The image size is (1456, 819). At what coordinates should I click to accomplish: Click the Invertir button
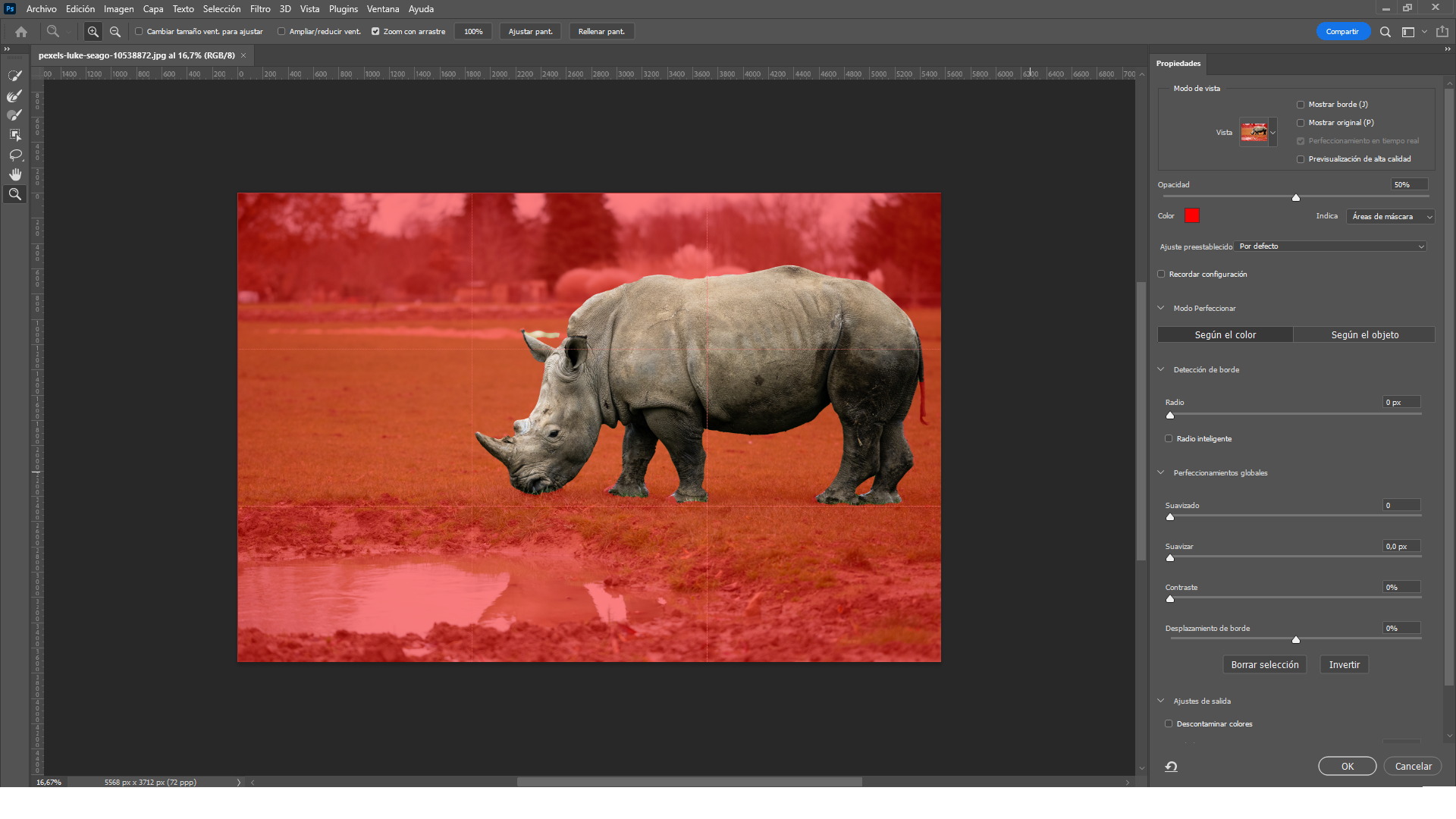click(x=1344, y=665)
